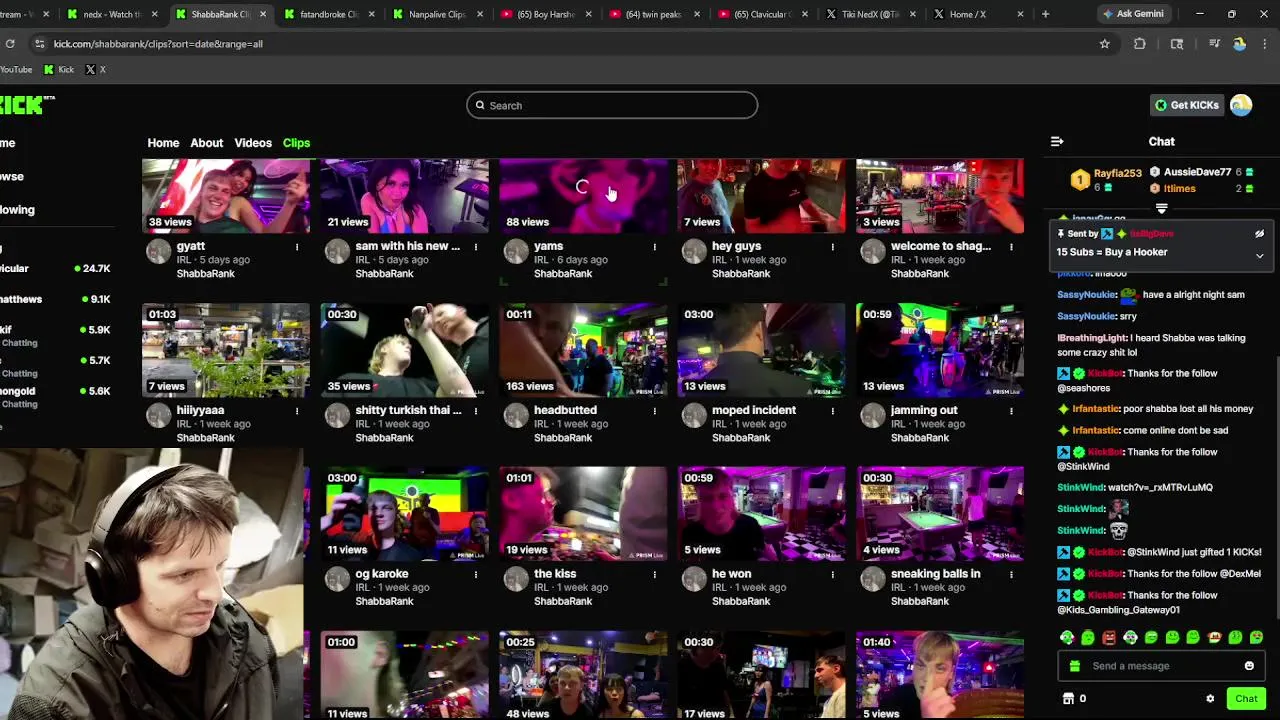This screenshot has height=720, width=1280.
Task: Pick the first green headphone emote
Action: point(1067,638)
